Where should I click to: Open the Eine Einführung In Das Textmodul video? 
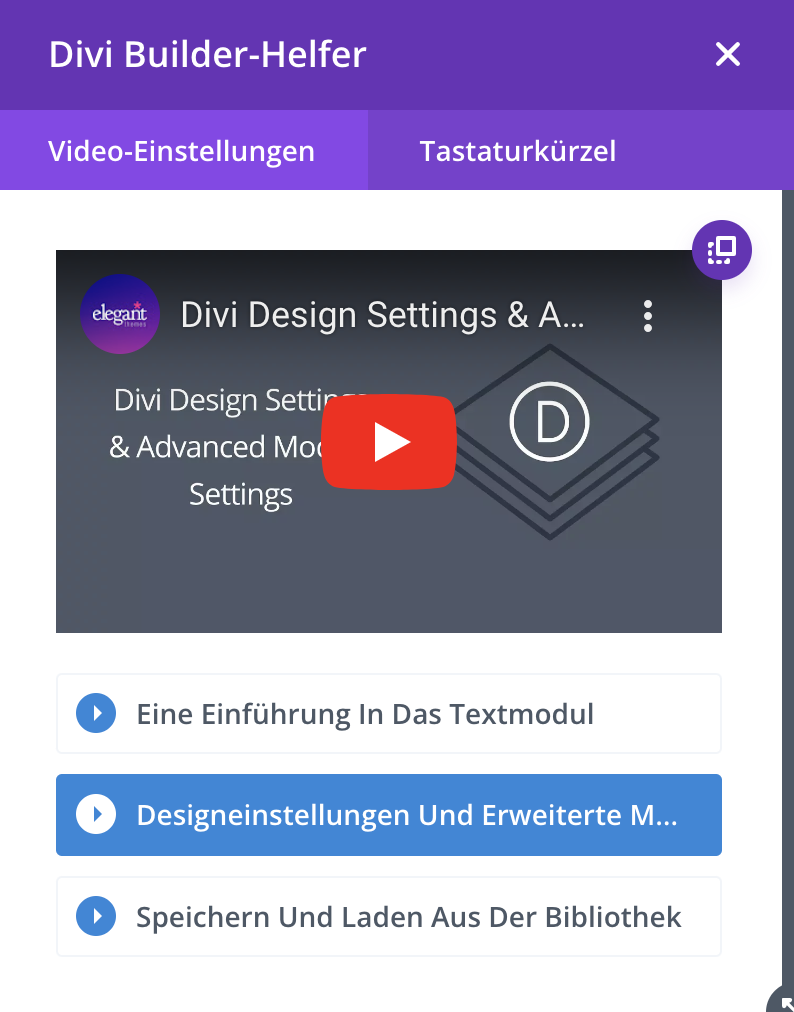tap(365, 714)
